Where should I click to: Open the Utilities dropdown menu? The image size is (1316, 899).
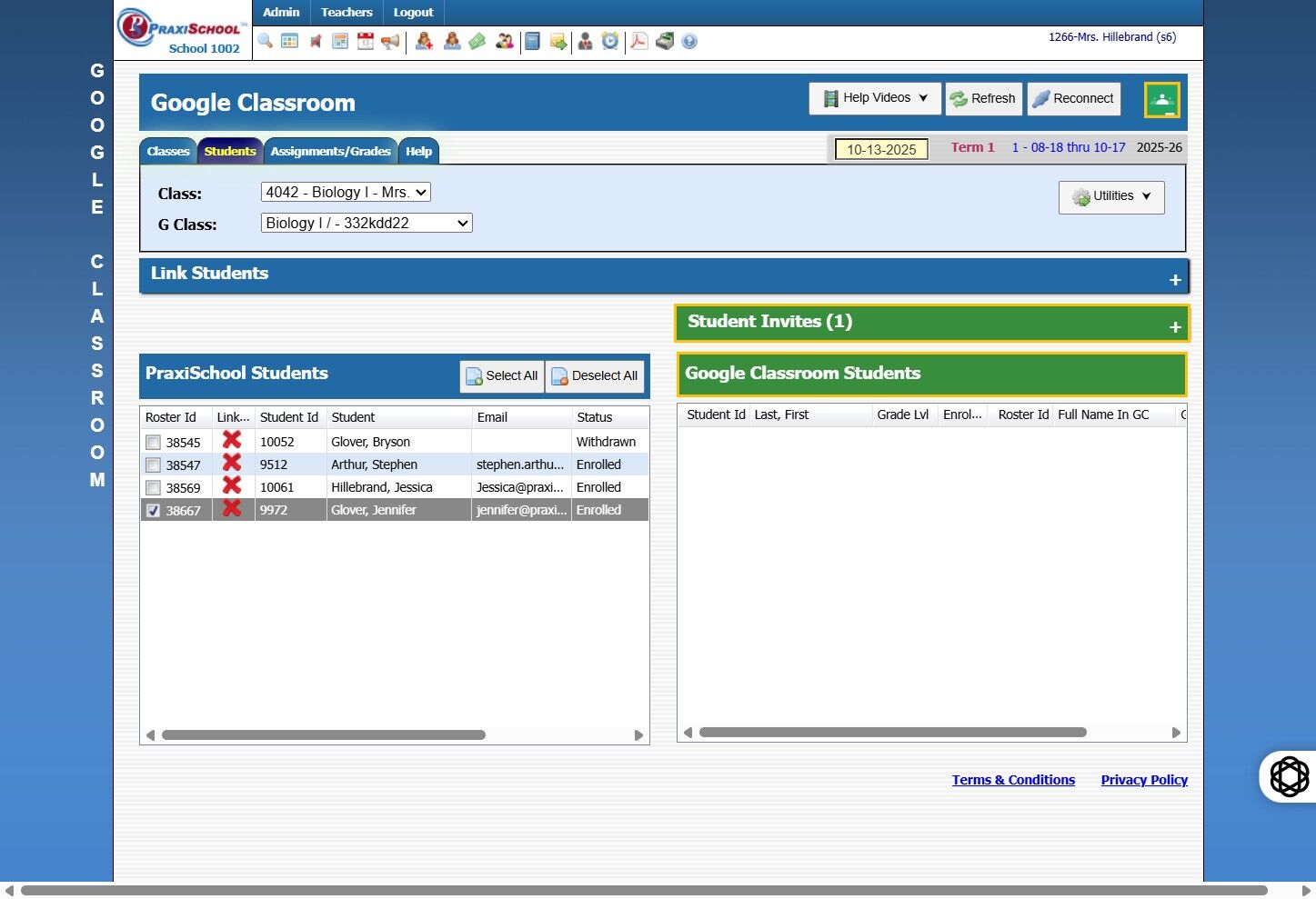(1111, 197)
